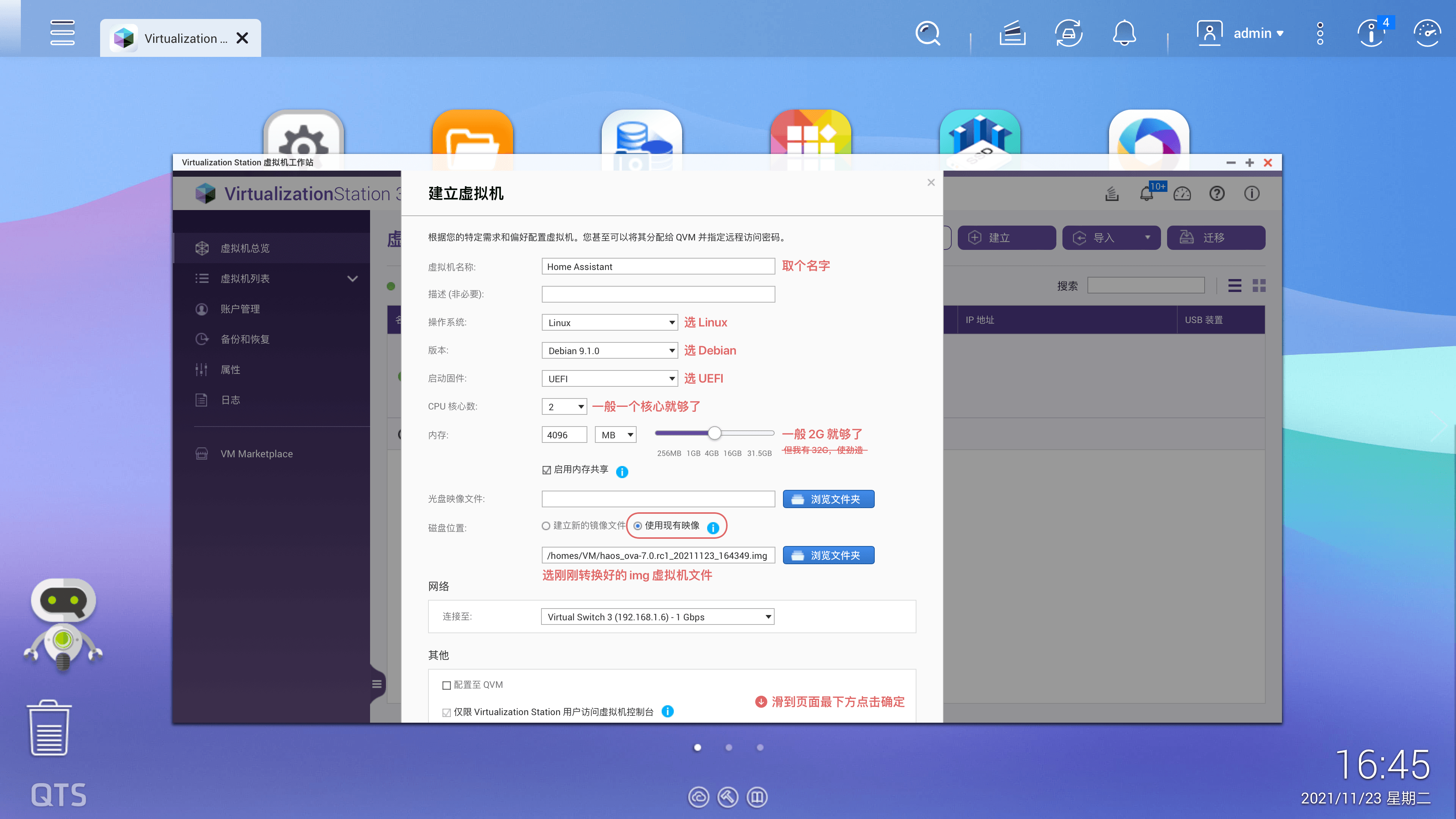This screenshot has height=819, width=1456.
Task: Open VM overview in sidebar
Action: (271, 248)
